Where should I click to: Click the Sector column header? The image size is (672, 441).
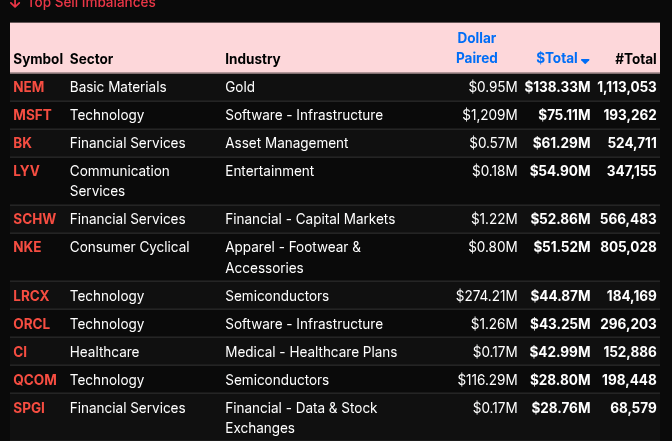pos(91,59)
